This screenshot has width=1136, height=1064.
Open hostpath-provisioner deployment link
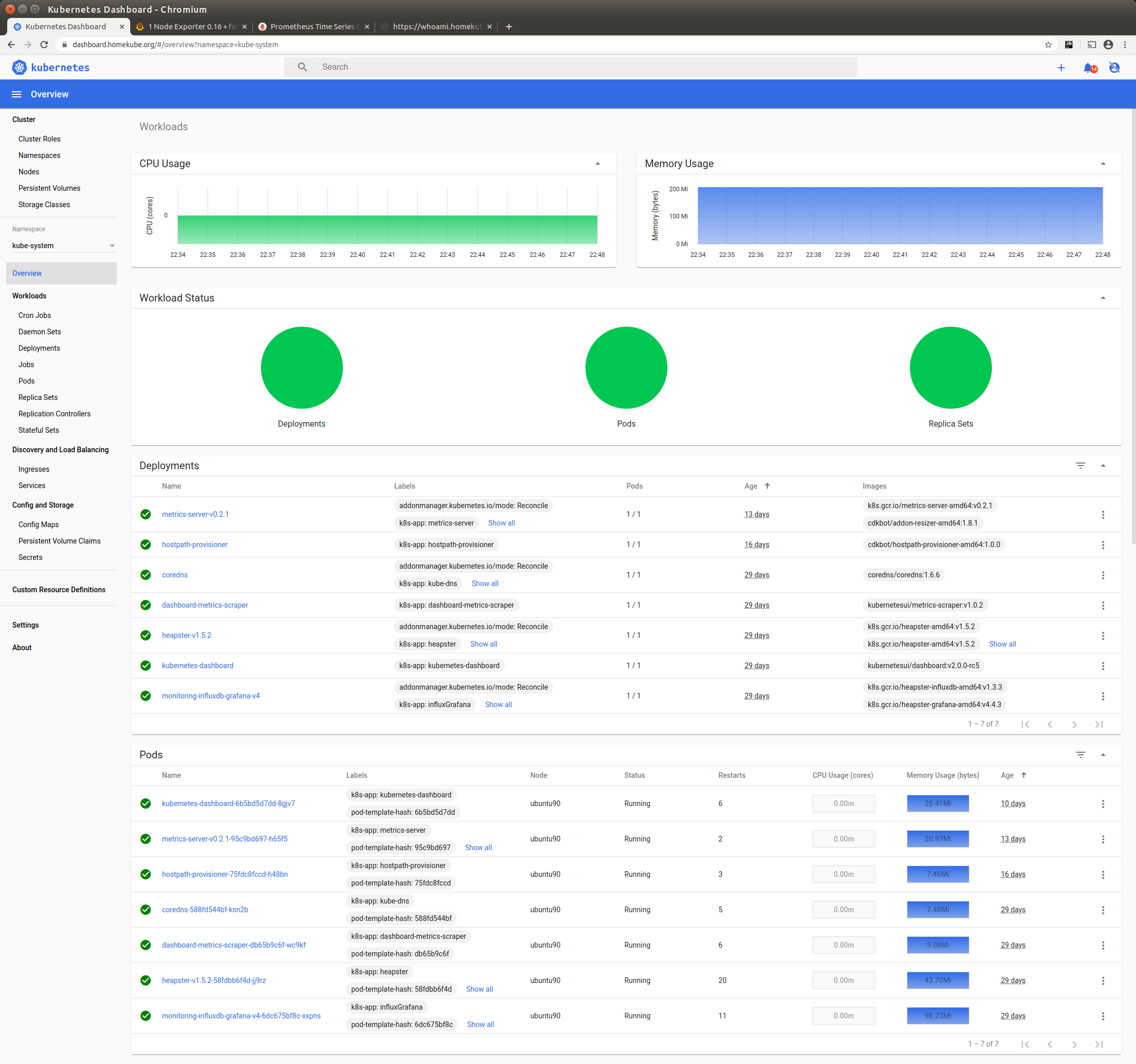click(194, 545)
